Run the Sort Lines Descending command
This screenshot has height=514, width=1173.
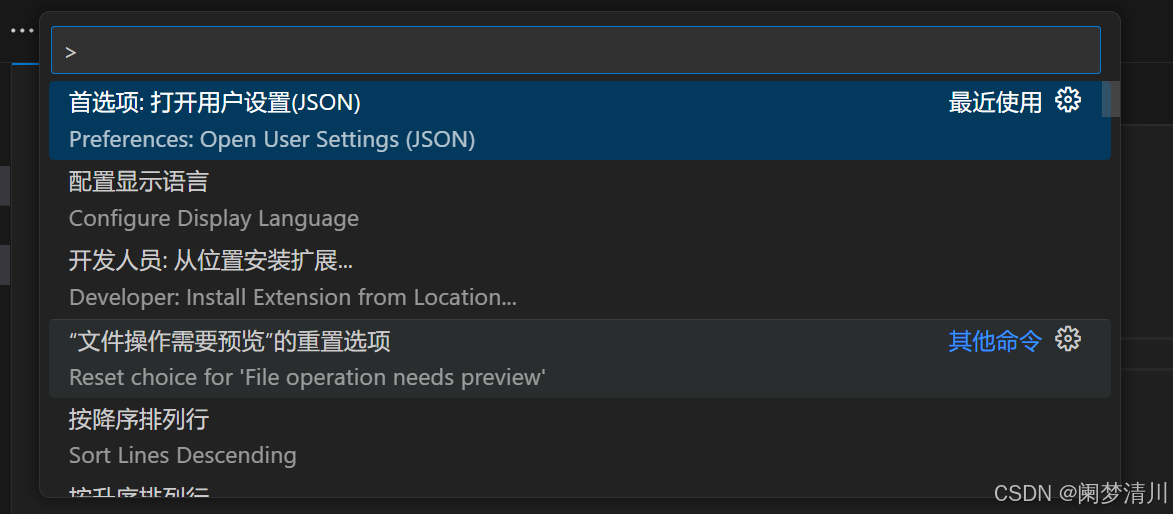[580, 438]
